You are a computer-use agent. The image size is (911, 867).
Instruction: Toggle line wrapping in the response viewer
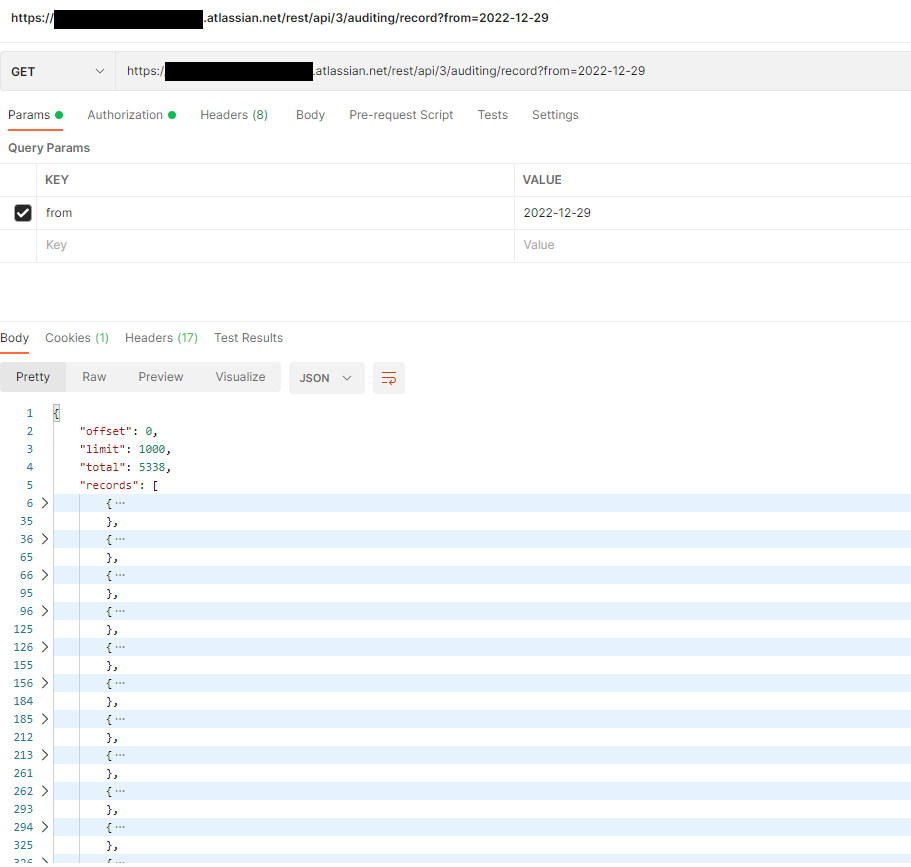[389, 378]
